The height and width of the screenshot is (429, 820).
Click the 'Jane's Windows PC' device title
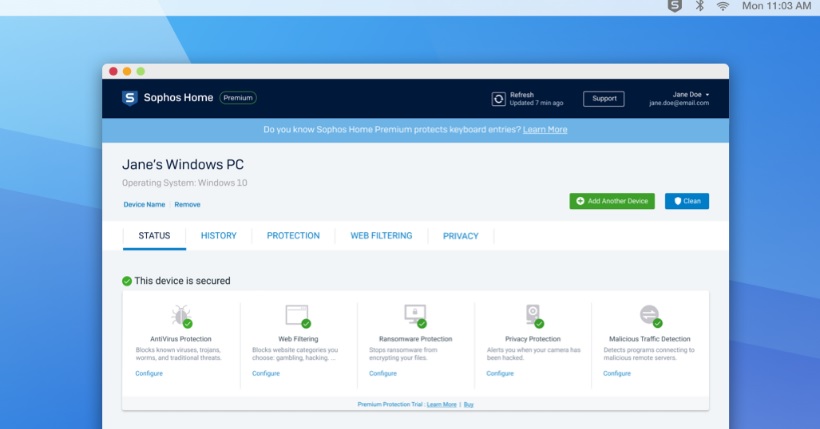183,164
